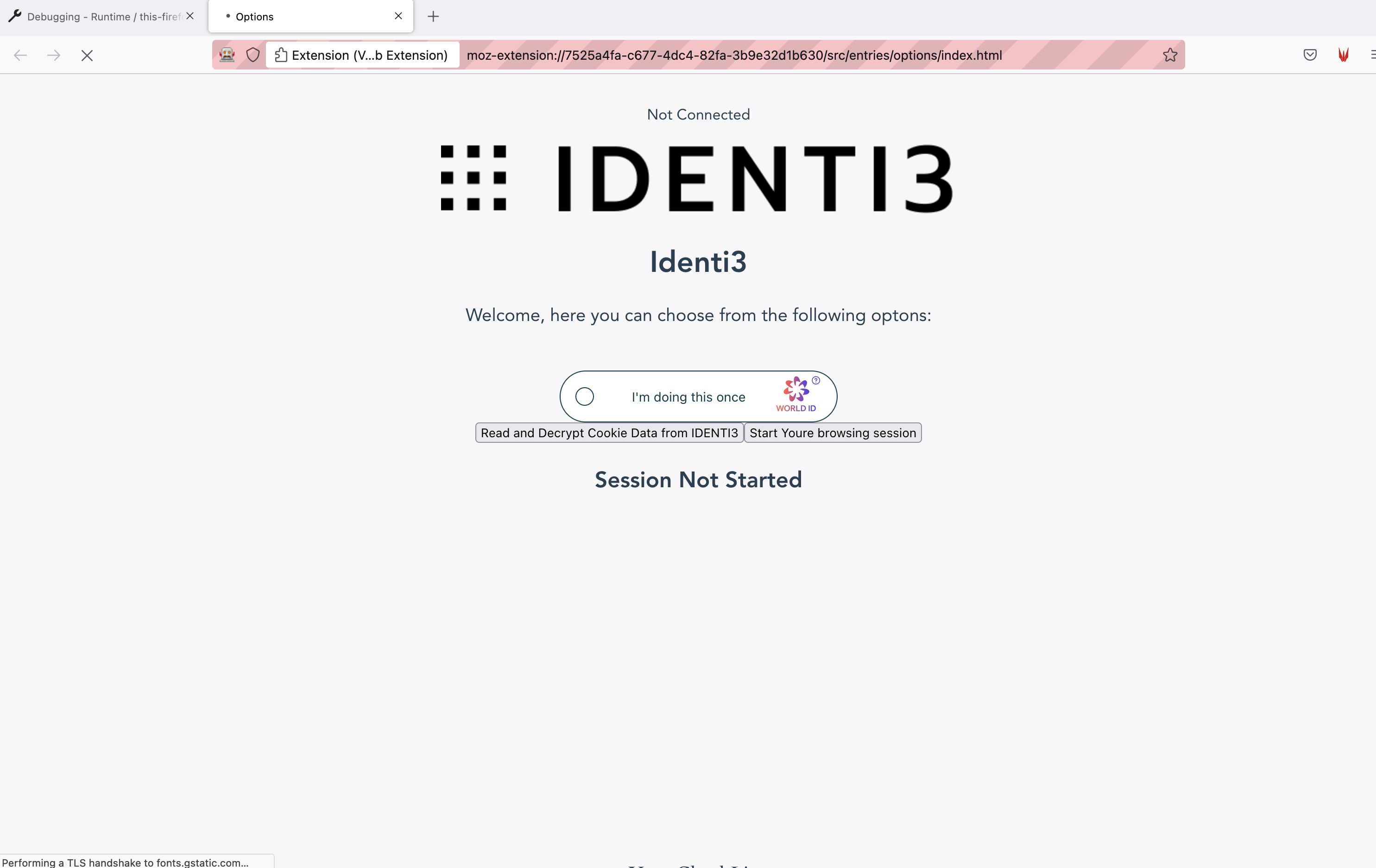Viewport: 1376px width, 868px height.
Task: Click the Waterfox/browser menu icon
Action: (1372, 54)
